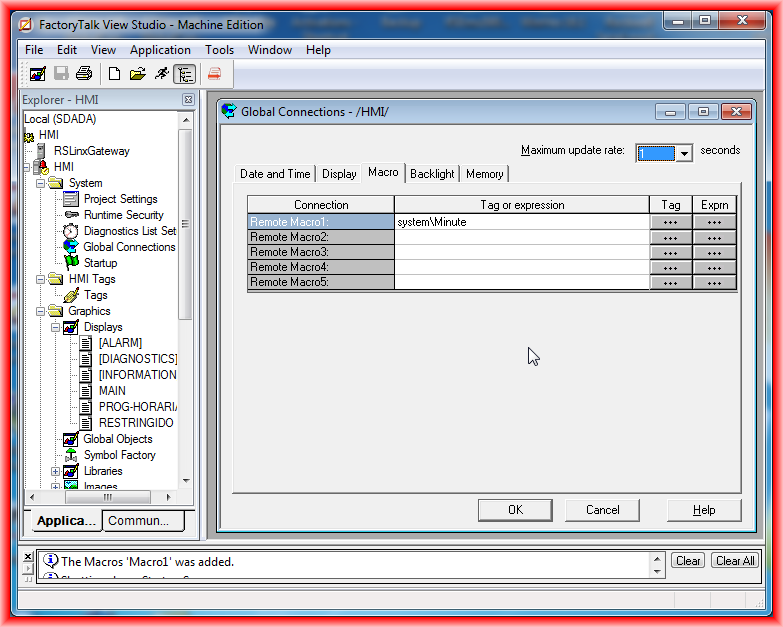Click the Remote Macro2 expression field
Screen dimensions: 783x627
coord(521,237)
